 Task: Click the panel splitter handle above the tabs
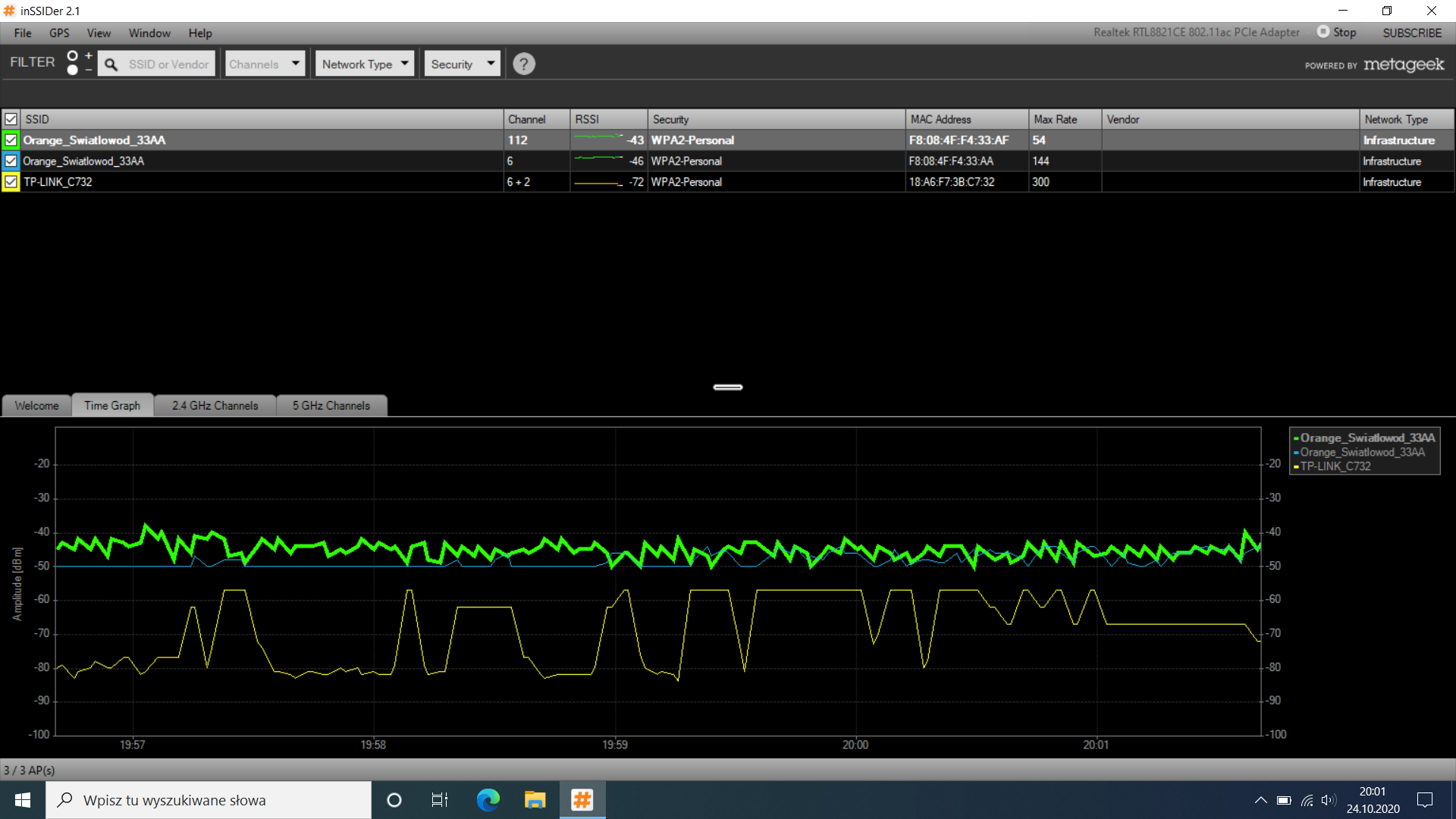tap(728, 387)
